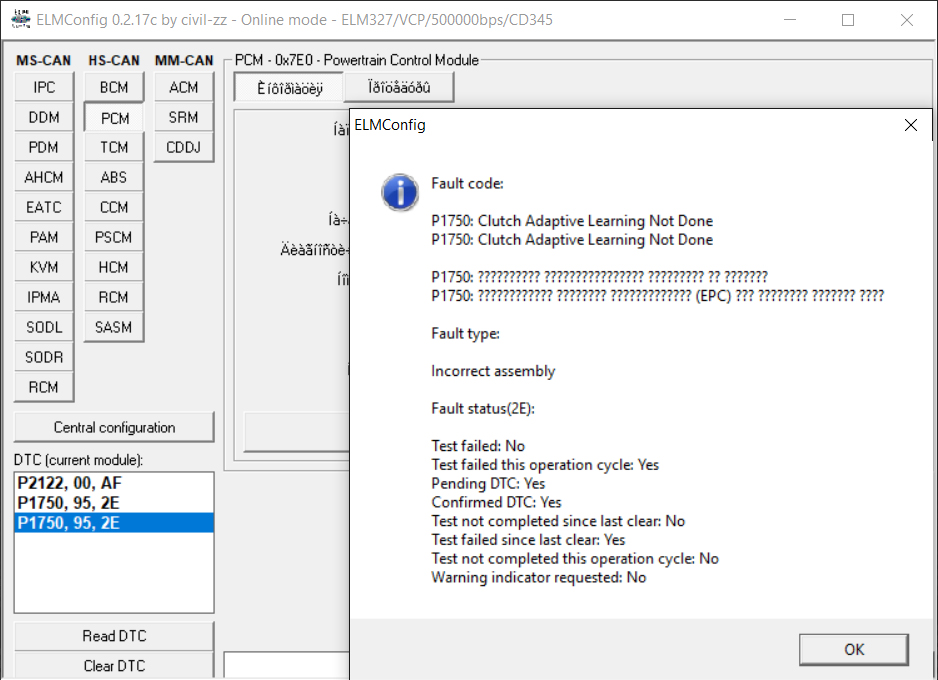
Task: Open Central configuration
Action: tap(114, 427)
